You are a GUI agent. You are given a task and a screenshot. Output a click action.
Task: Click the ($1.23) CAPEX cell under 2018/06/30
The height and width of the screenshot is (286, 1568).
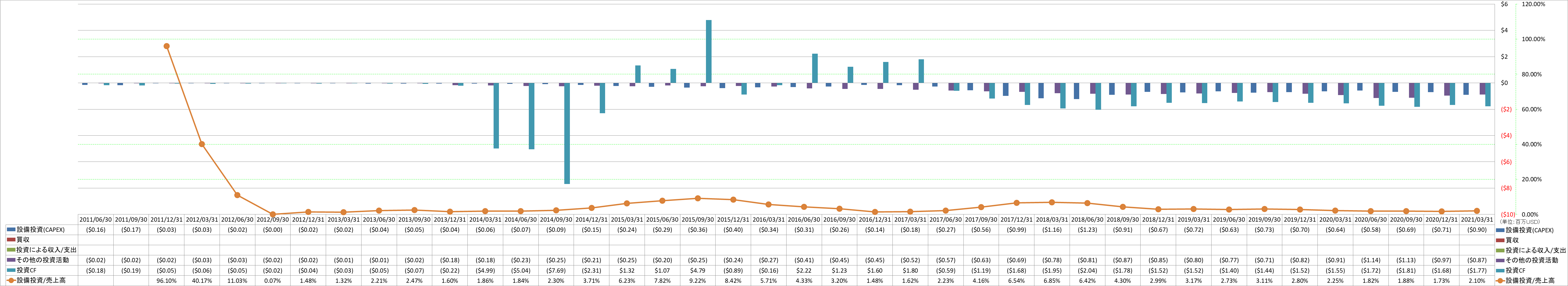tap(1087, 230)
